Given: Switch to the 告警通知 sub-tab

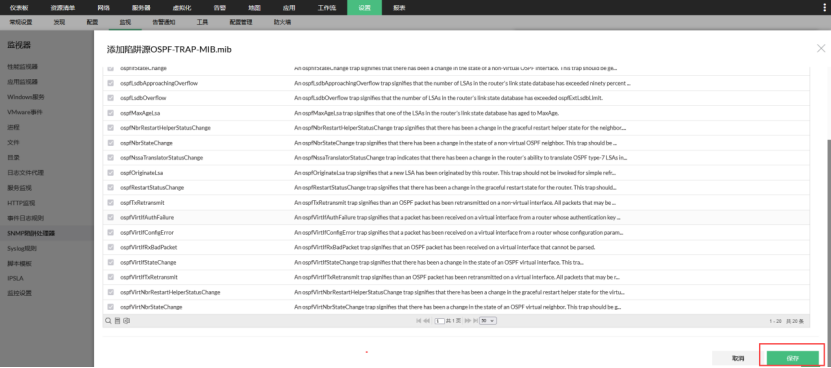Looking at the screenshot, I should (x=163, y=22).
